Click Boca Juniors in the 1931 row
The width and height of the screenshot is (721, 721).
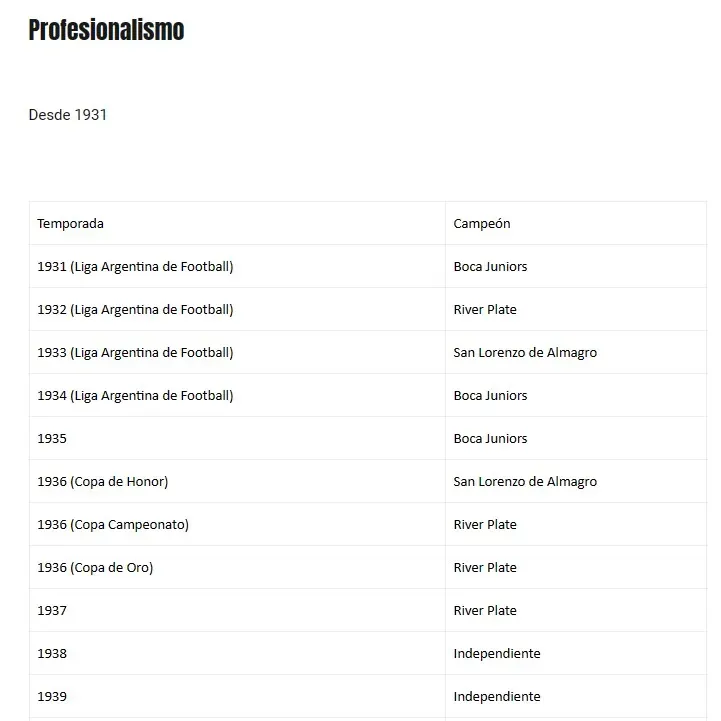tap(490, 267)
